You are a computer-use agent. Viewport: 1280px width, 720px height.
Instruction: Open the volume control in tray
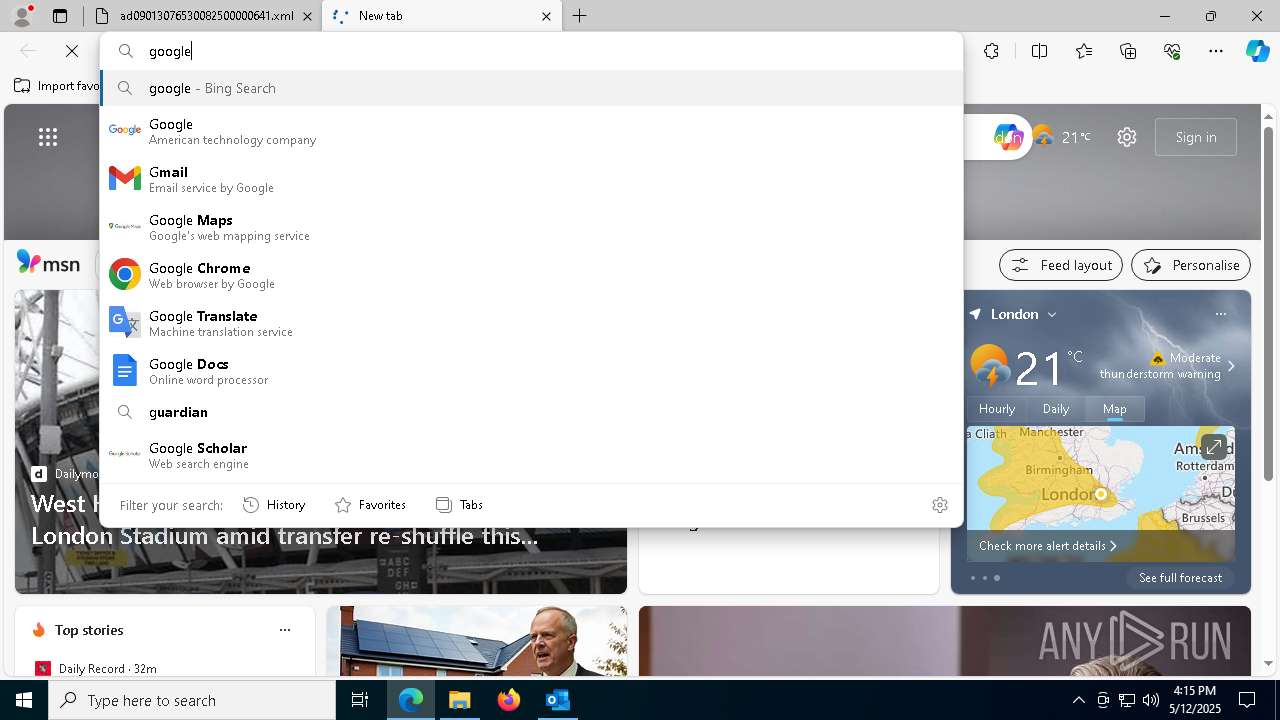pyautogui.click(x=1150, y=700)
